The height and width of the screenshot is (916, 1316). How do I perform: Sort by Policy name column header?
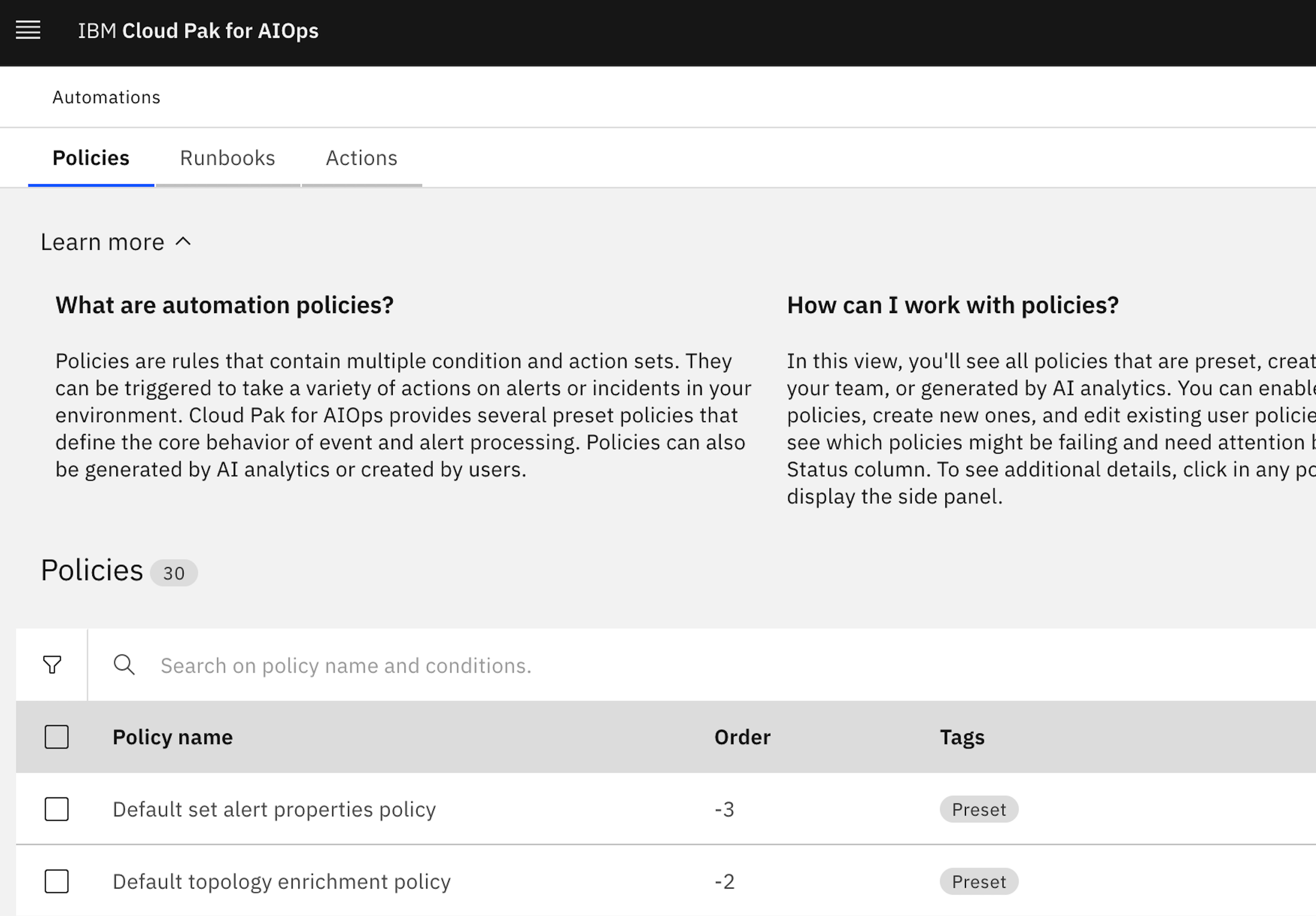pyautogui.click(x=173, y=737)
